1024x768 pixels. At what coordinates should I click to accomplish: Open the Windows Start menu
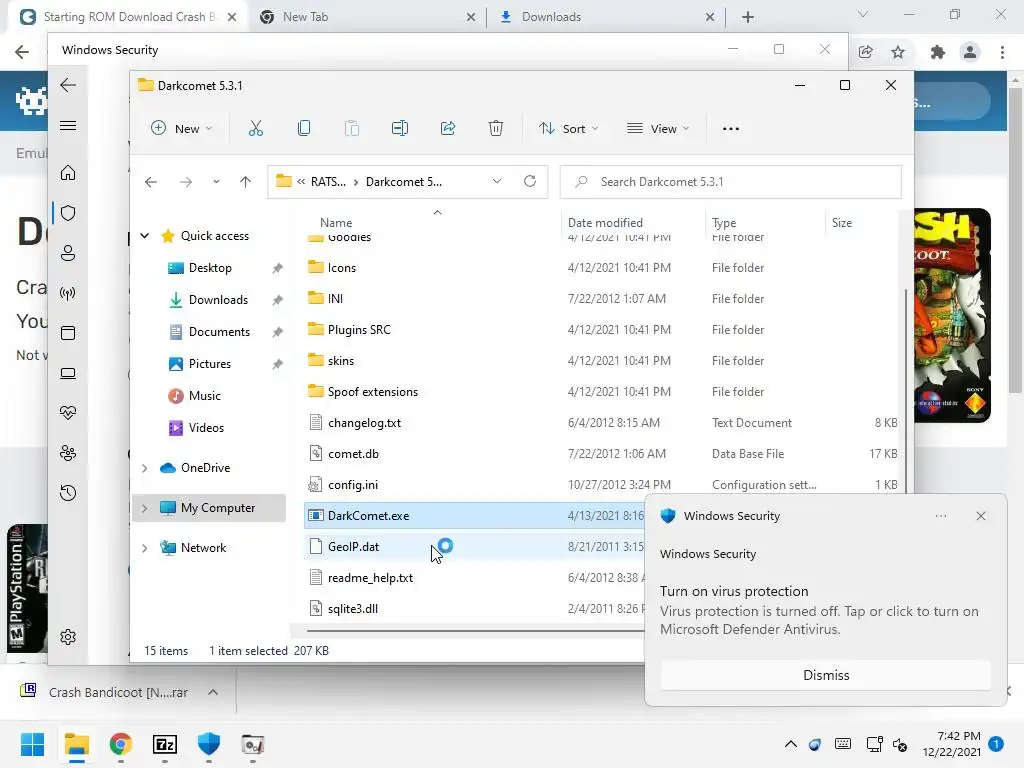coord(32,744)
